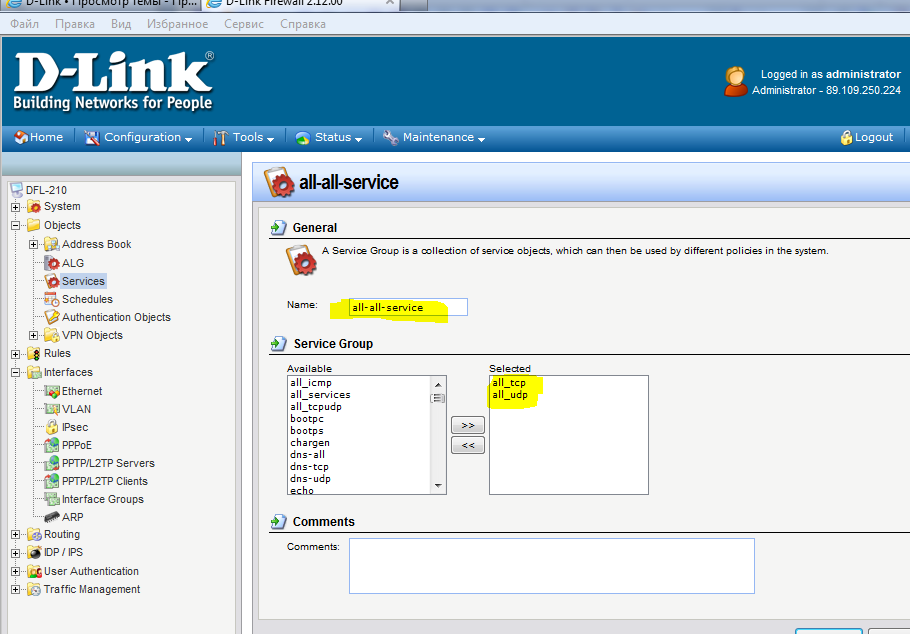This screenshot has height=634, width=910.
Task: Click the IDP / IPS bomb icon
Action: point(34,553)
